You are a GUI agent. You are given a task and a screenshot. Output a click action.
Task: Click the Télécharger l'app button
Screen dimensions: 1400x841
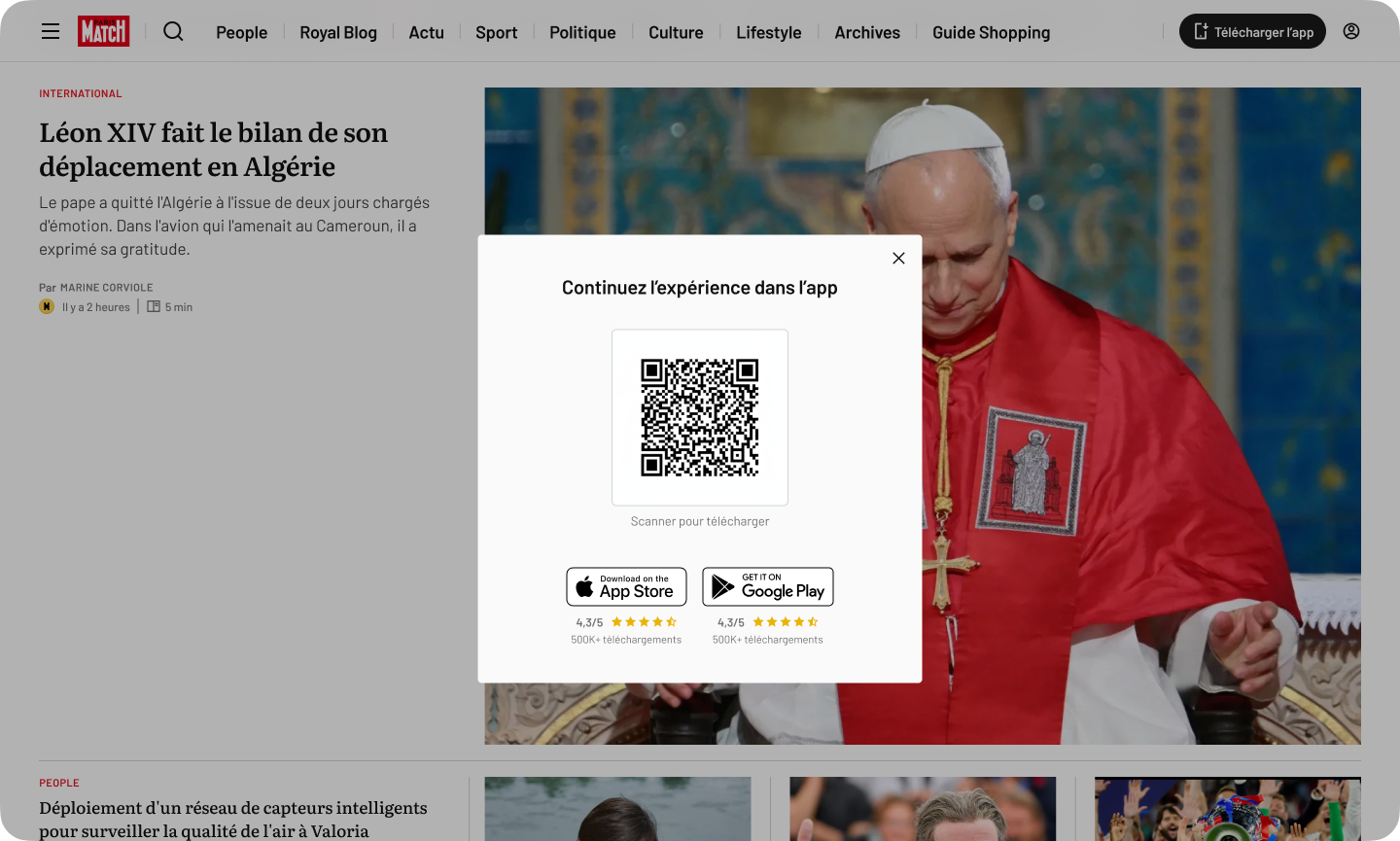pos(1252,31)
